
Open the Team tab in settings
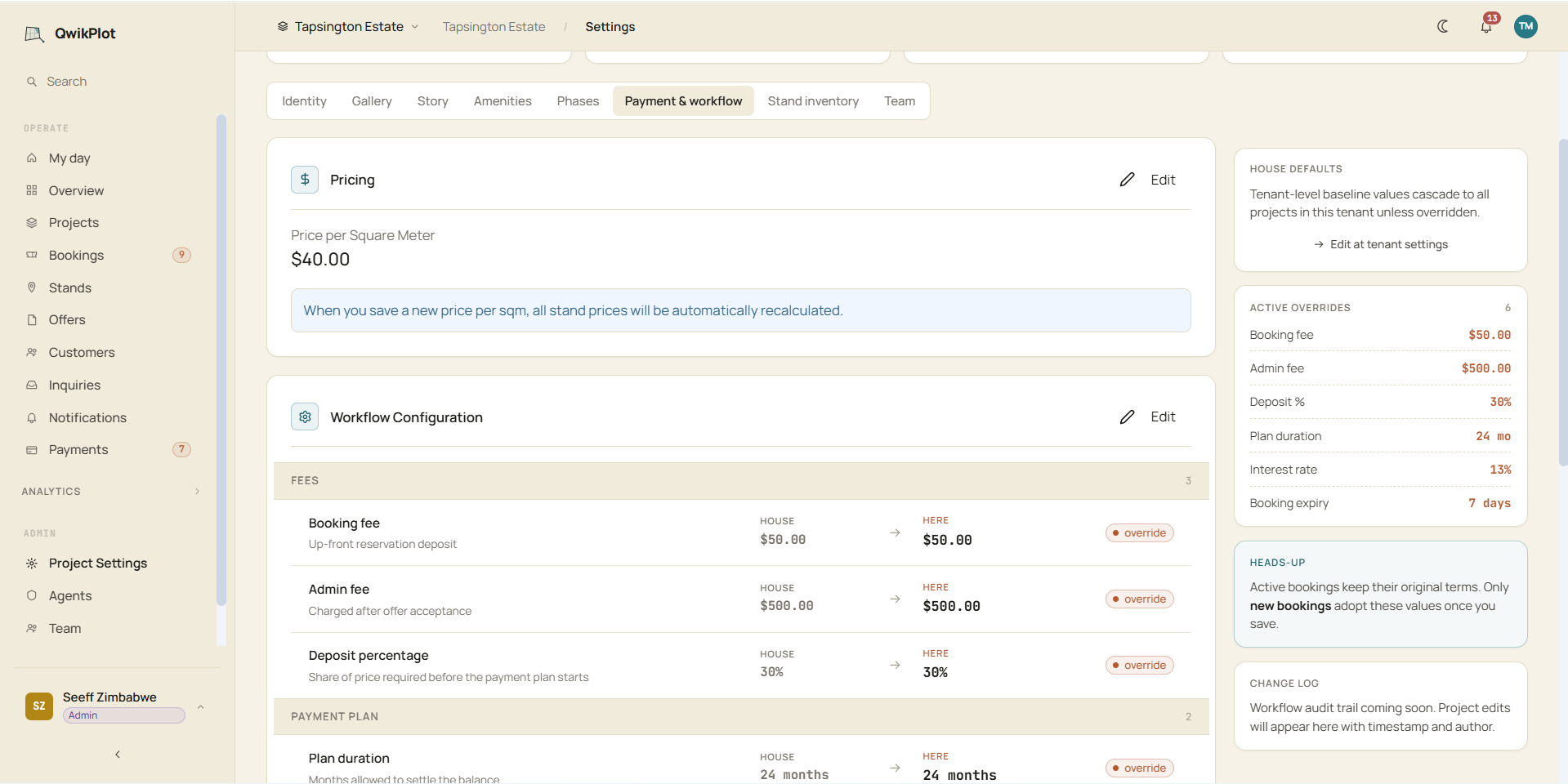pyautogui.click(x=900, y=101)
